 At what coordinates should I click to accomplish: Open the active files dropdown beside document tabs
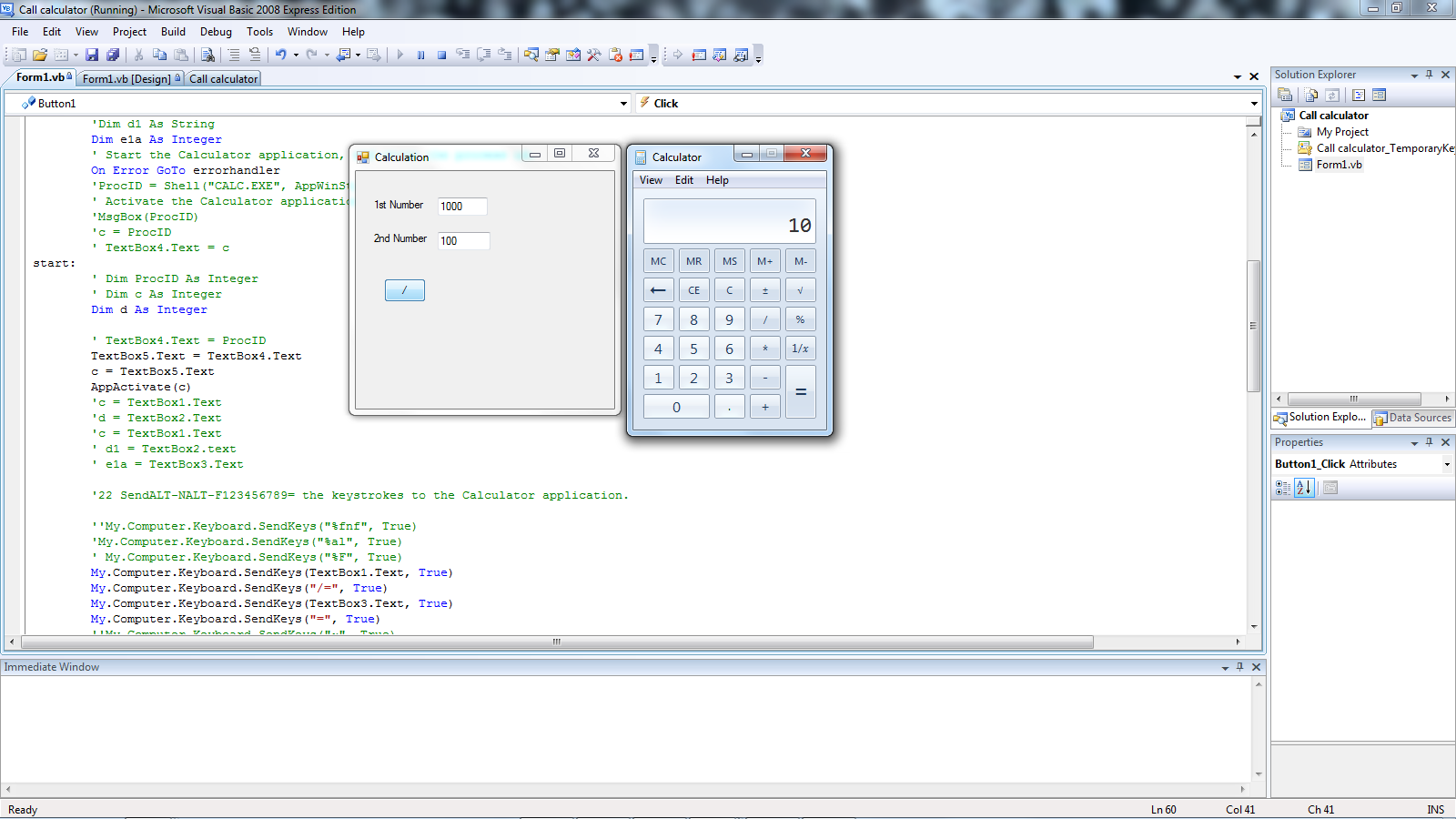click(1238, 77)
